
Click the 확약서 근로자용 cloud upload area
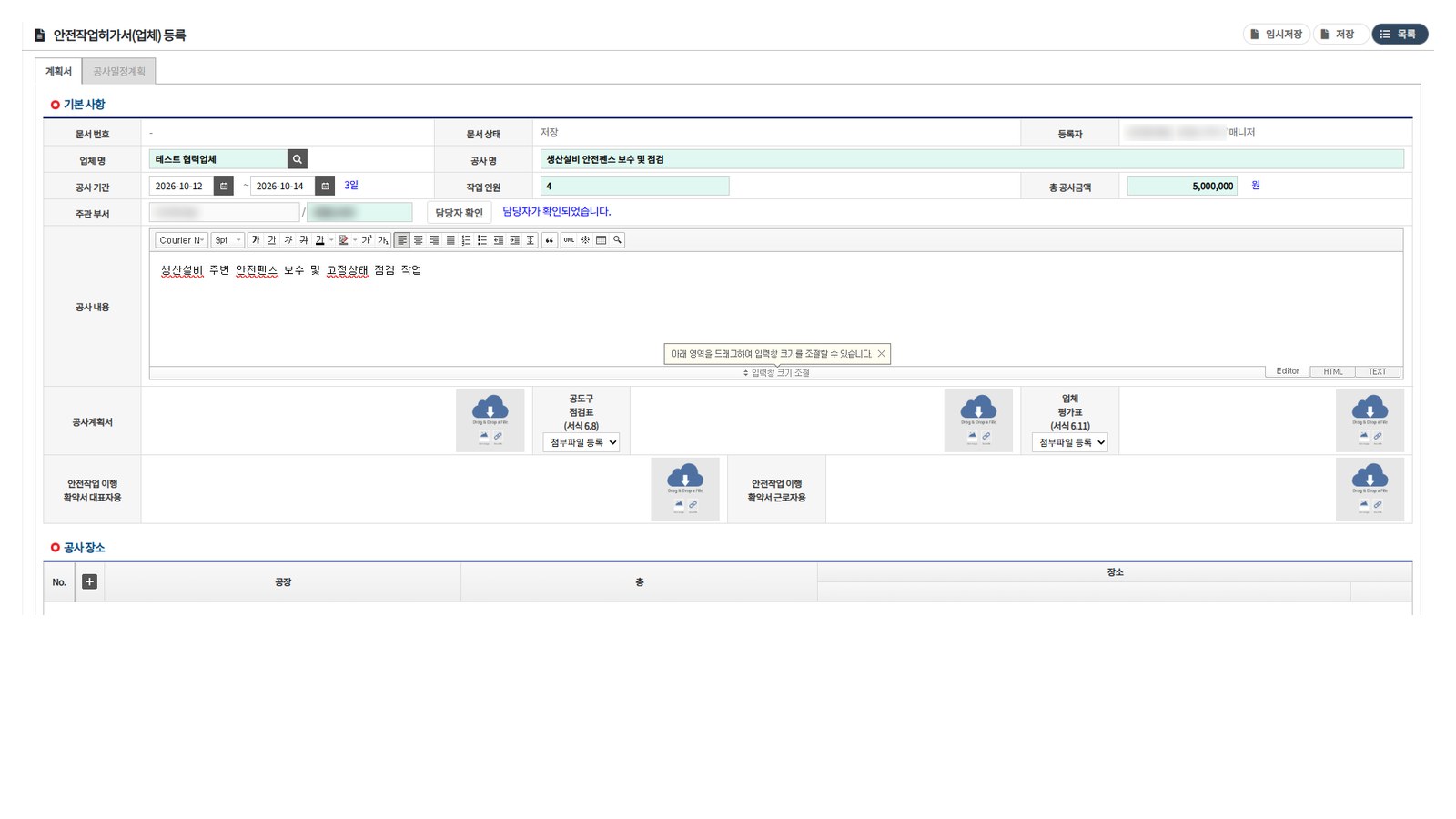(x=1370, y=490)
